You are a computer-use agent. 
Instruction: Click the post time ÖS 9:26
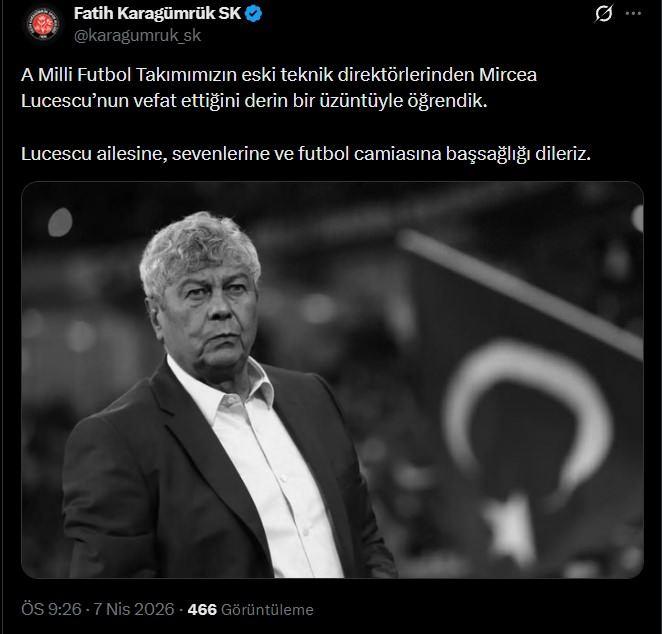click(x=51, y=610)
